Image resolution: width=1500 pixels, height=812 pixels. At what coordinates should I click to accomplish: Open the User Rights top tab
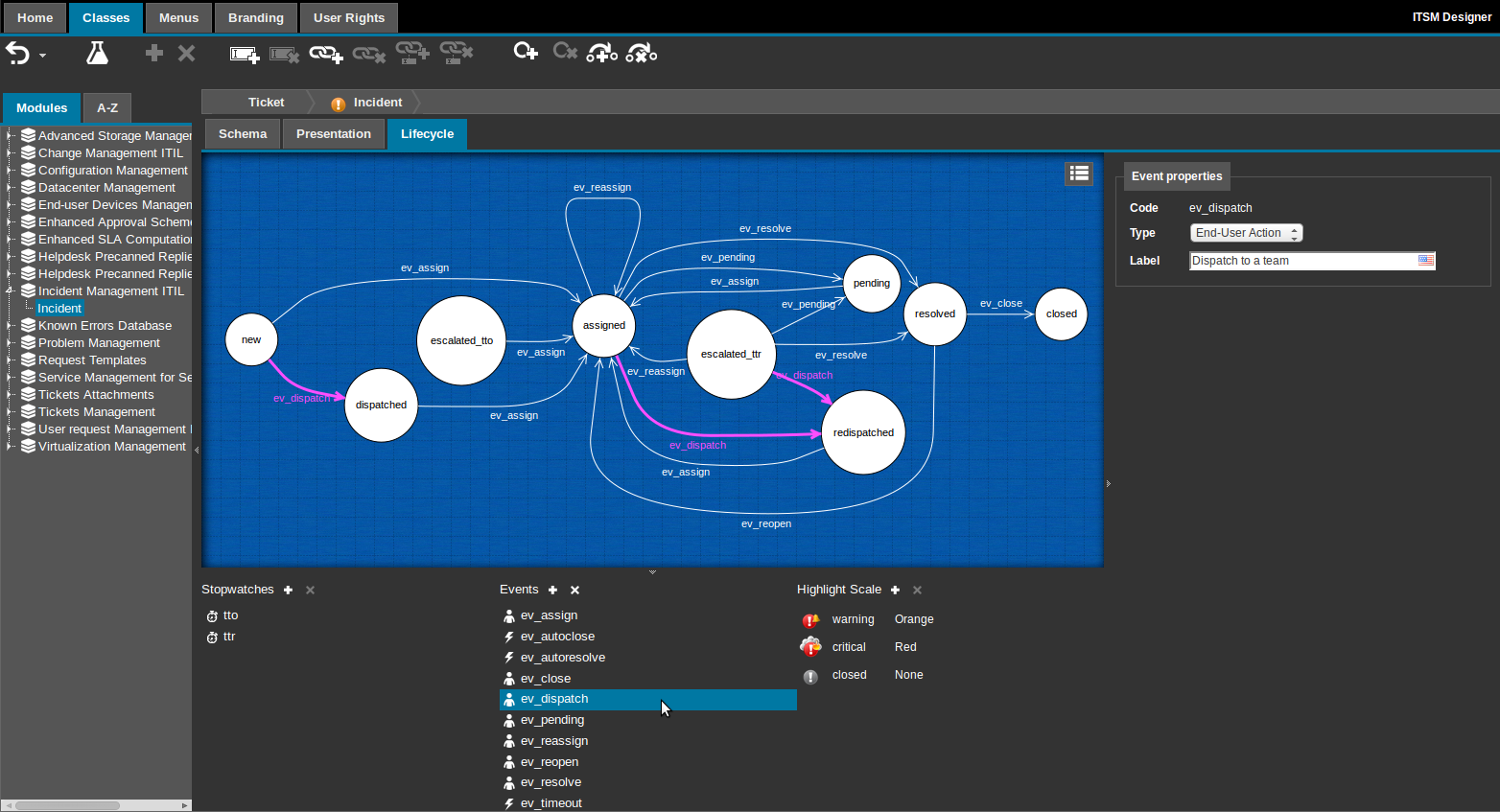(x=348, y=18)
